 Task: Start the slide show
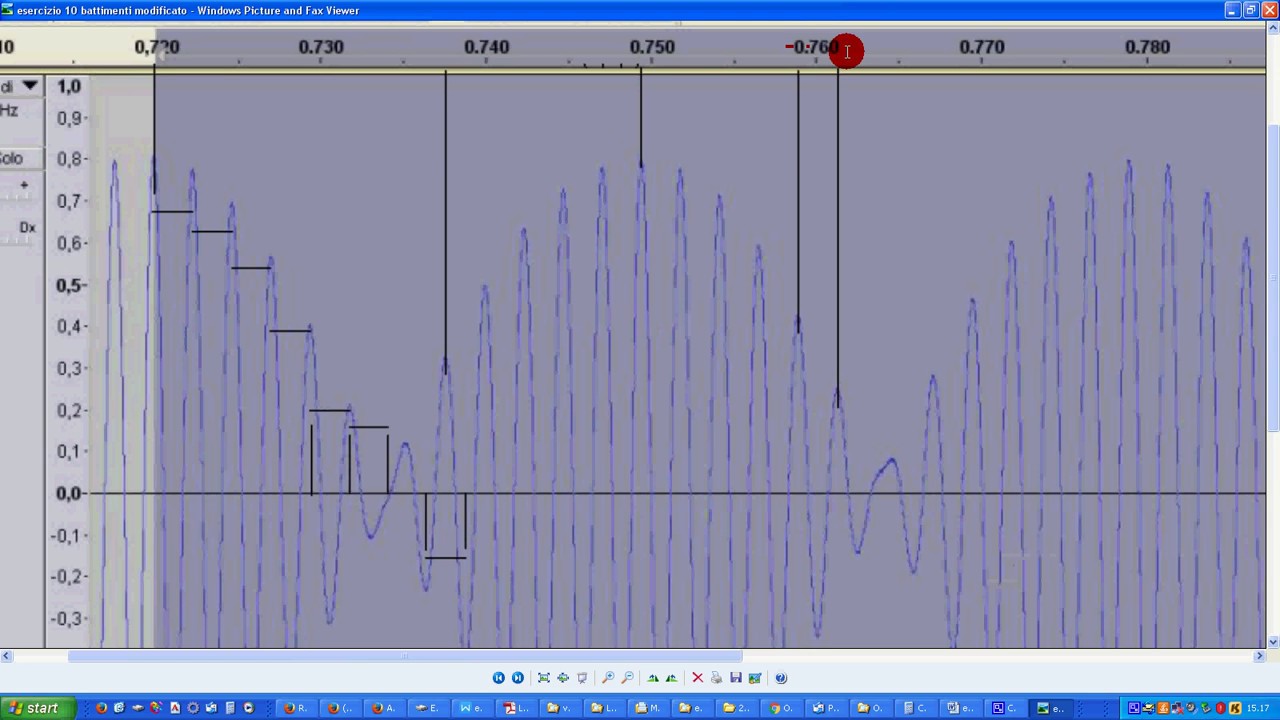(x=582, y=678)
